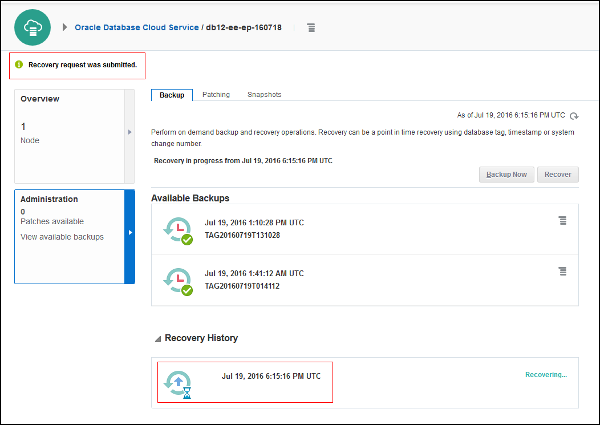Click Patches available text

click(52, 221)
